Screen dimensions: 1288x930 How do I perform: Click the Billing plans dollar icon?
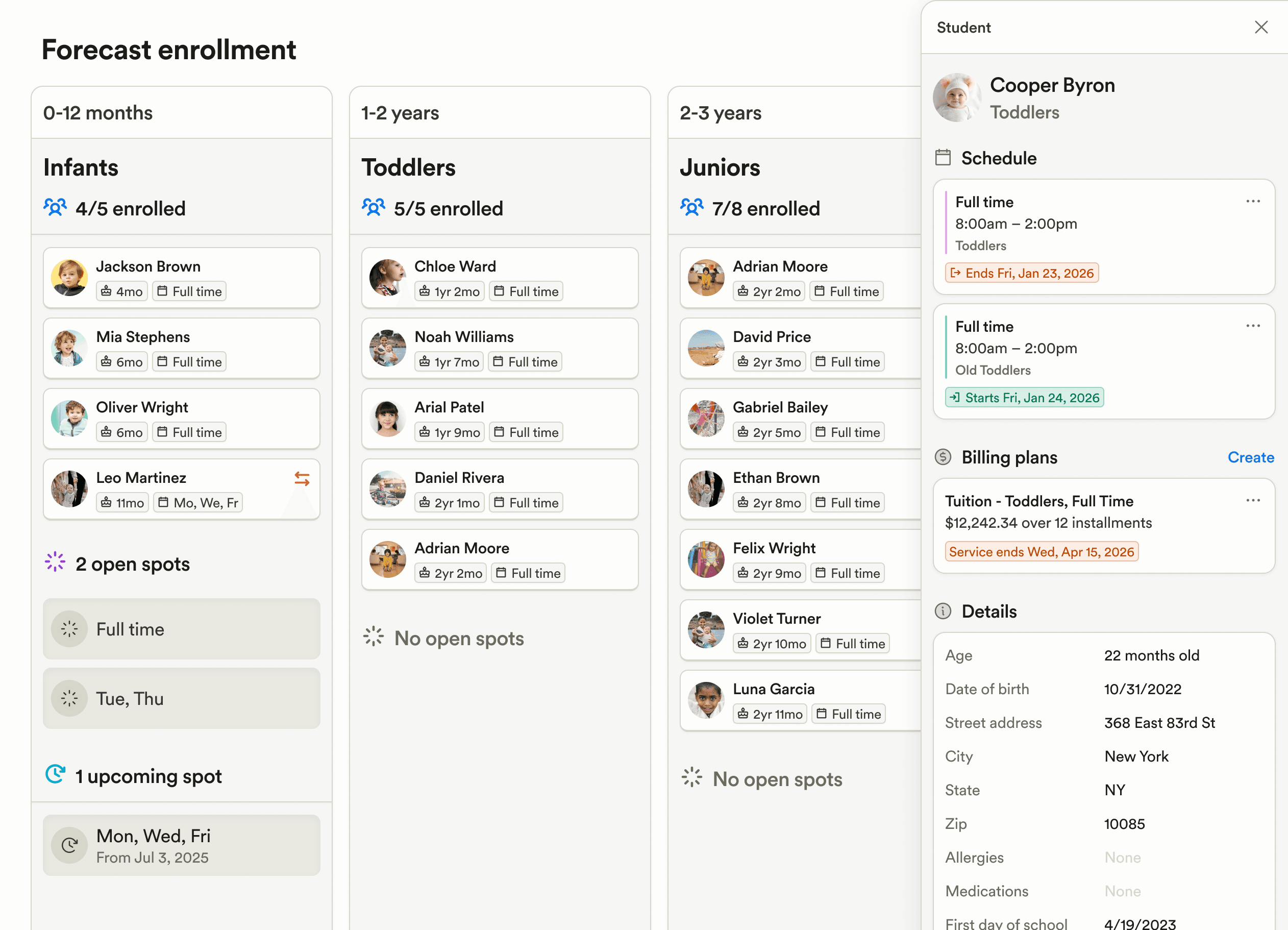(x=942, y=457)
